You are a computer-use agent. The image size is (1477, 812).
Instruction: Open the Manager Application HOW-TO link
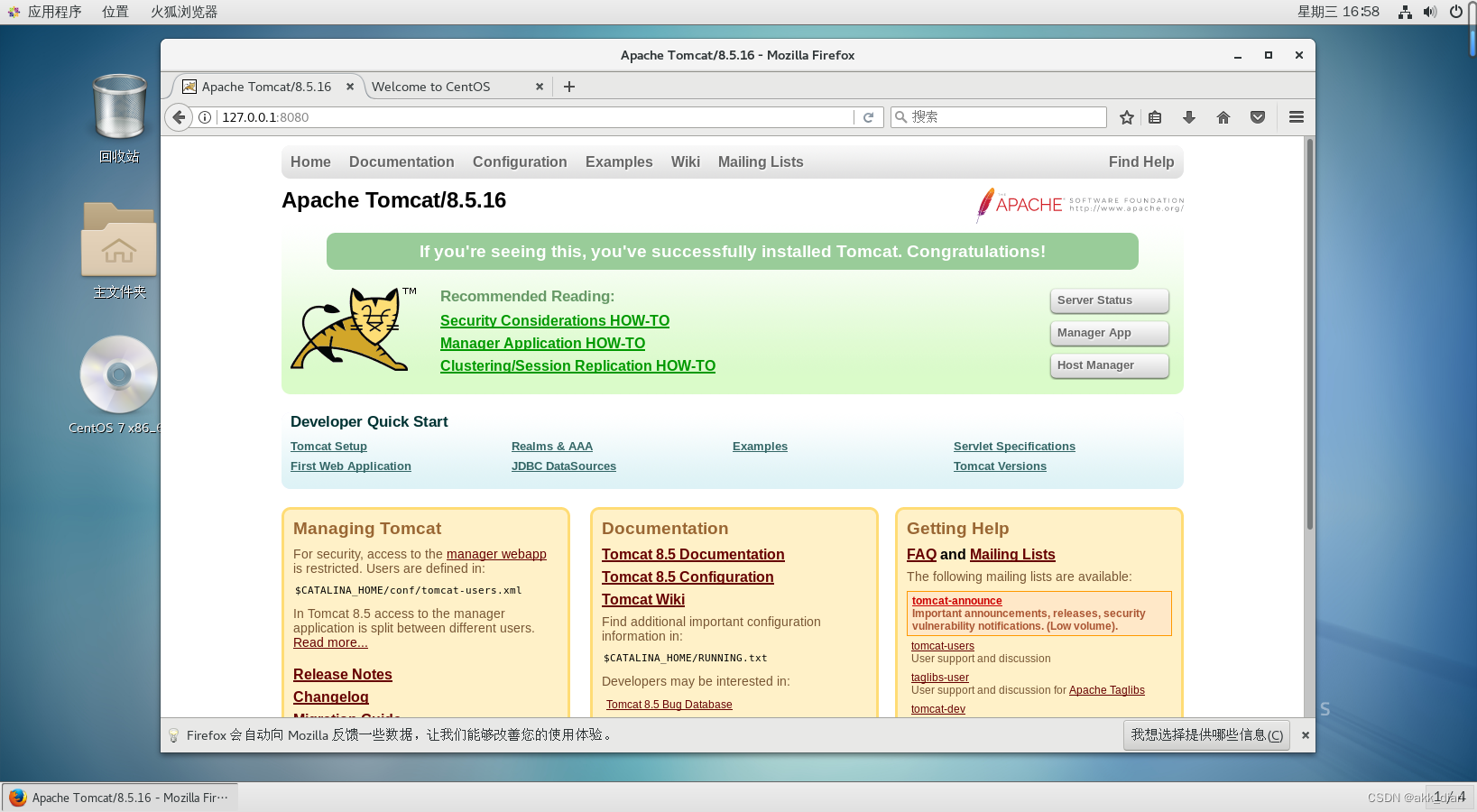(x=542, y=343)
